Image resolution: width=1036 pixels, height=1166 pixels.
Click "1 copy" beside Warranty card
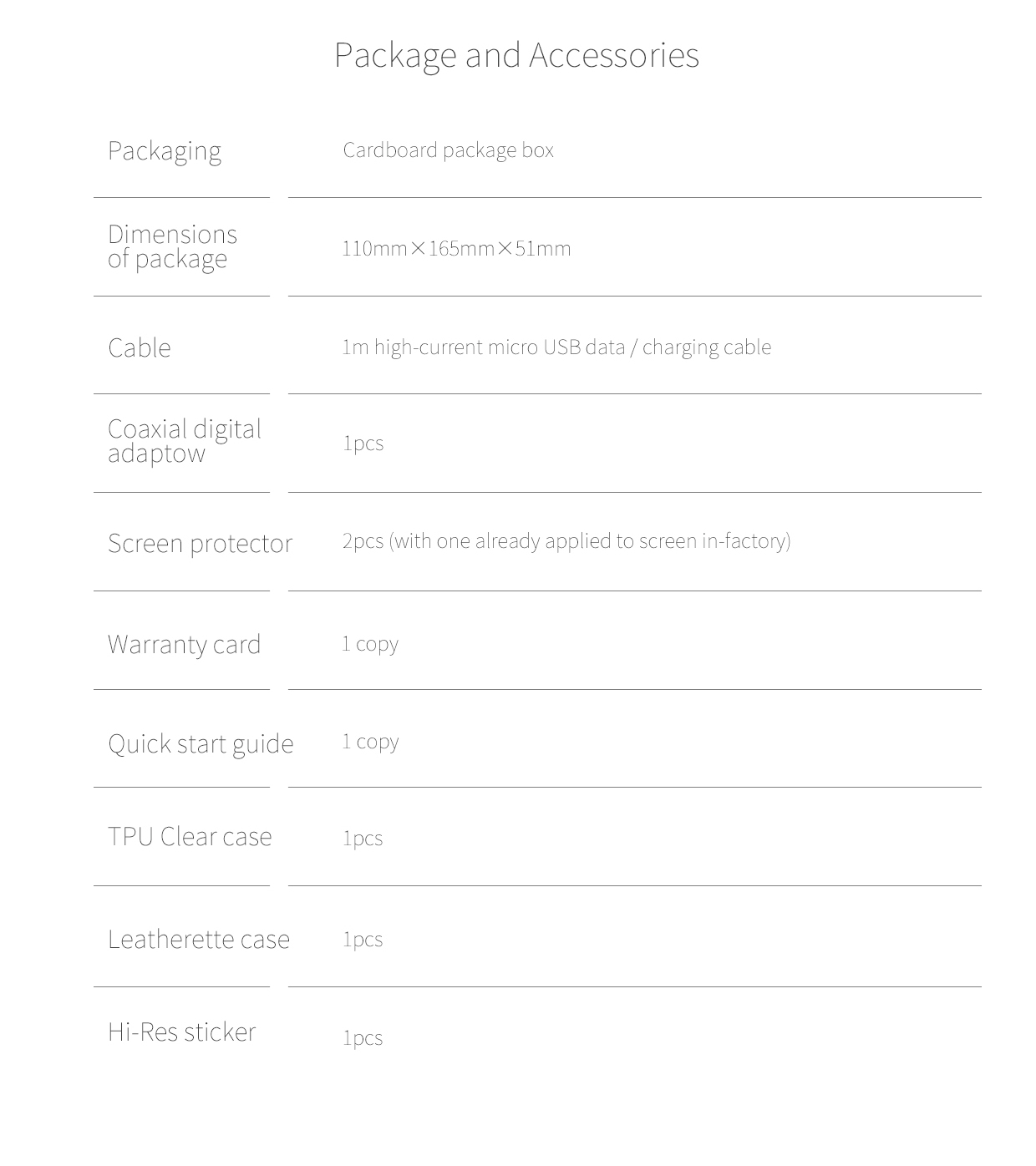(x=370, y=644)
